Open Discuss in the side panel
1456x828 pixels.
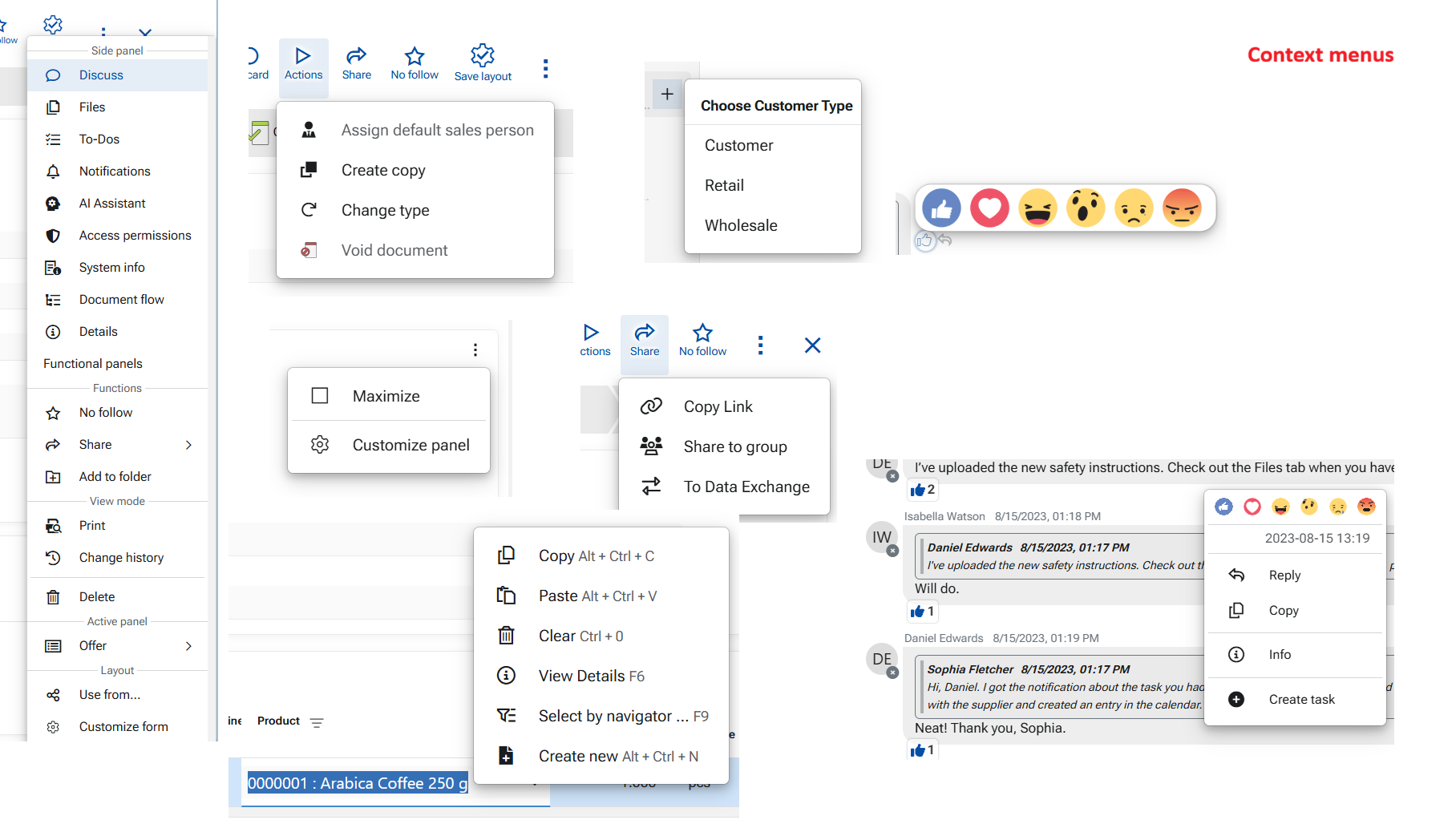pos(117,75)
